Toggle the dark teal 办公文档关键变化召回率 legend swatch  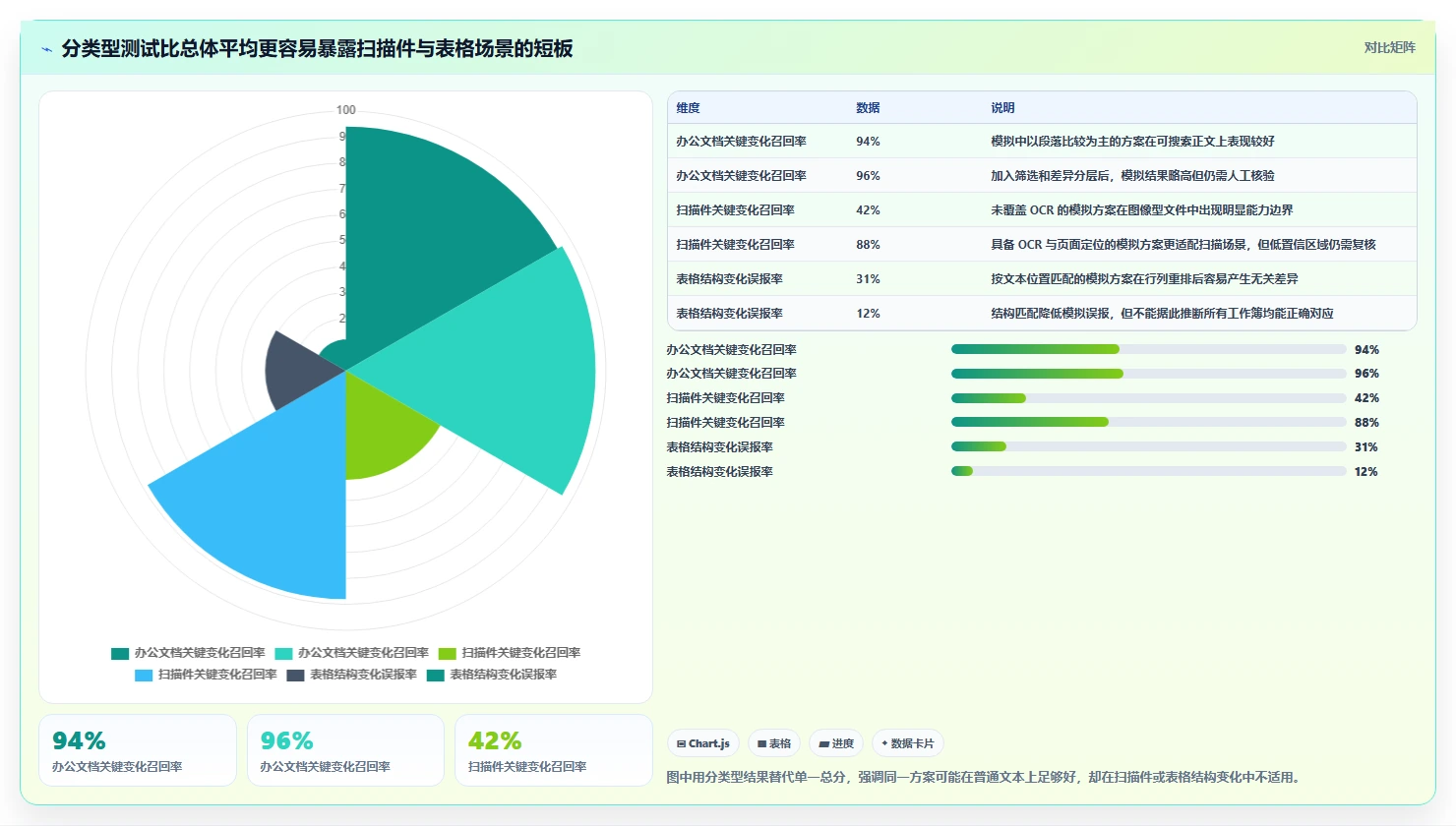[120, 653]
